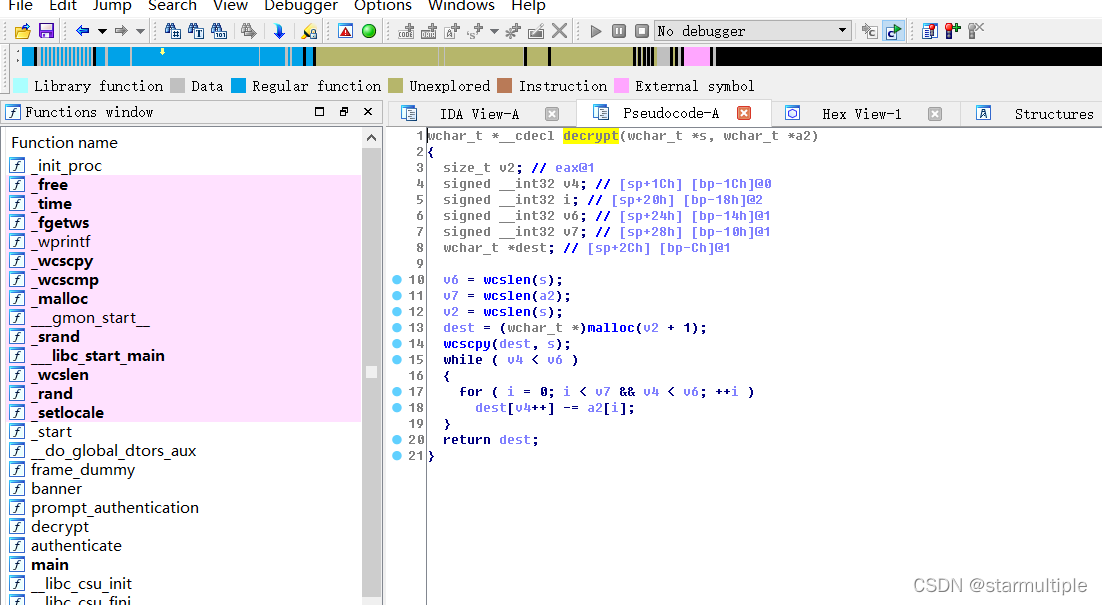The width and height of the screenshot is (1102, 605).
Task: Switch to the IDA View-A tab
Action: coord(479,114)
